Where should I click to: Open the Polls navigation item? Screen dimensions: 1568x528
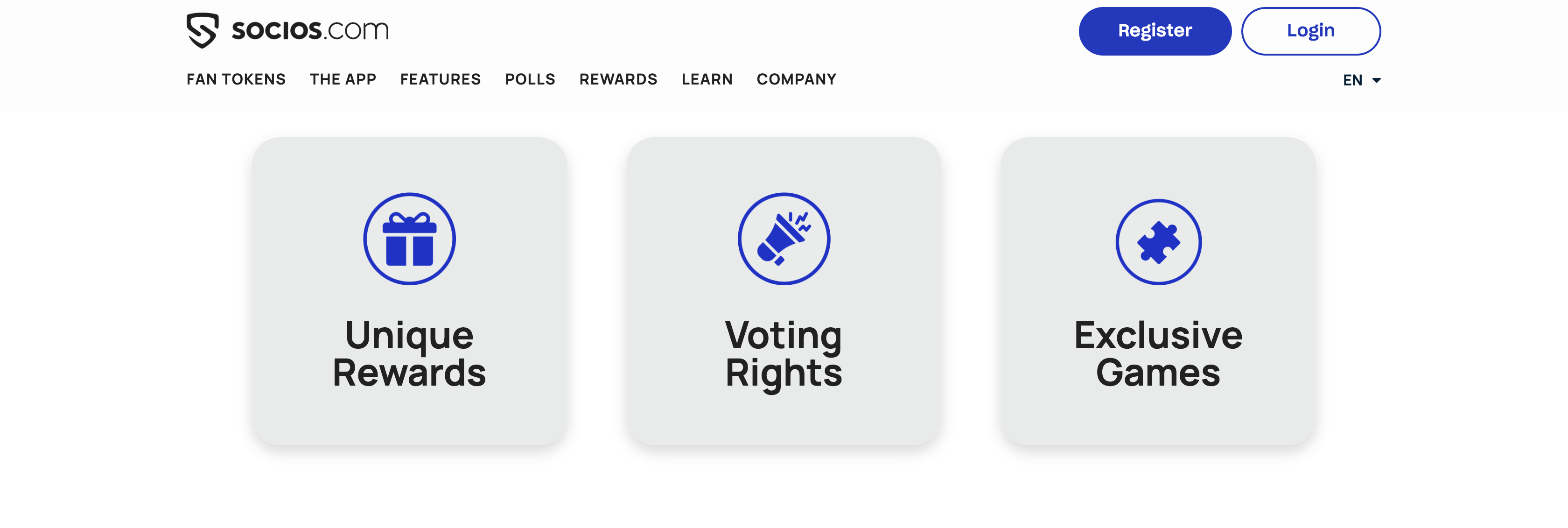pos(530,79)
